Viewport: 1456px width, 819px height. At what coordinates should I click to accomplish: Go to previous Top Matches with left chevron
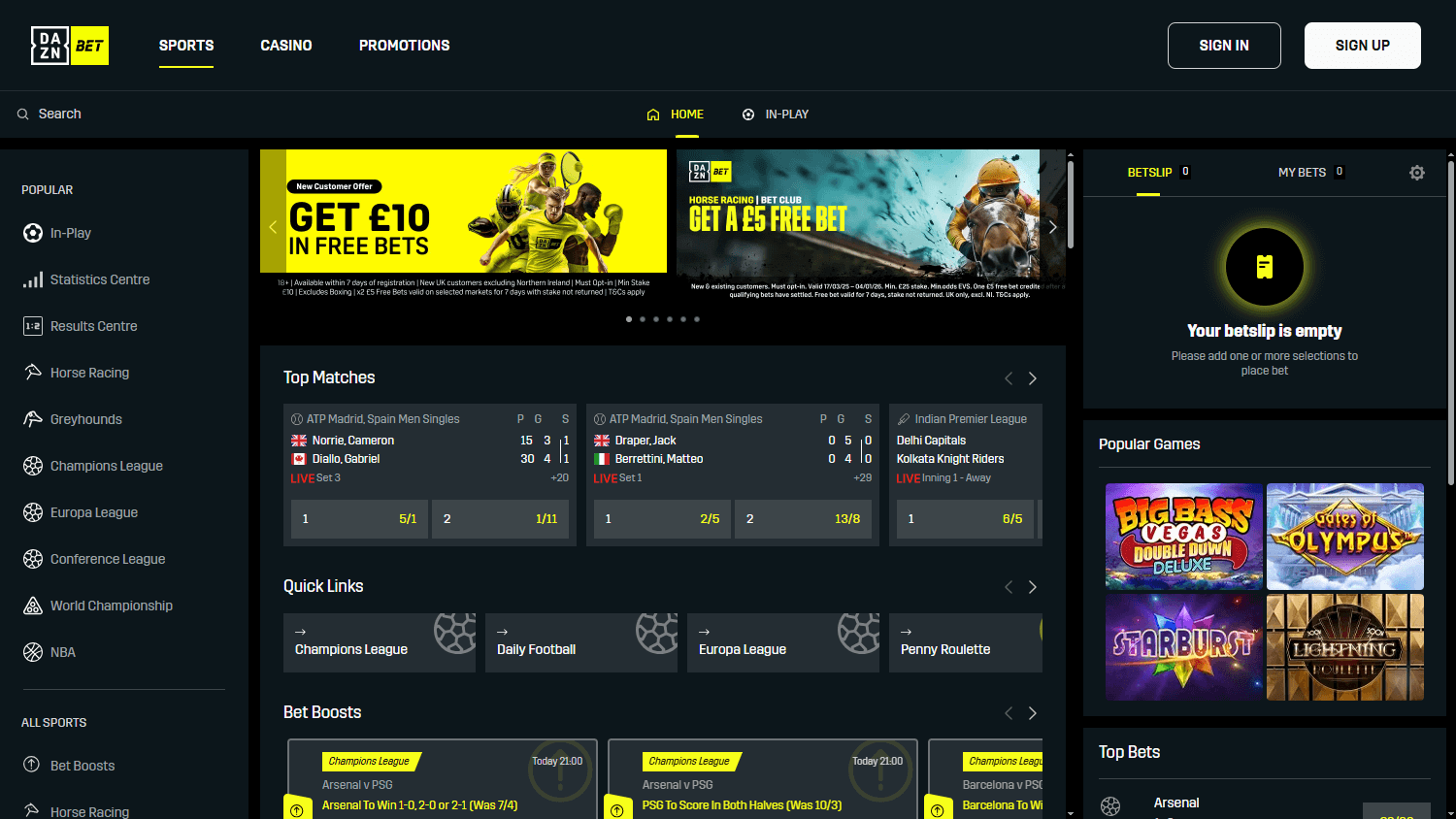point(1009,378)
